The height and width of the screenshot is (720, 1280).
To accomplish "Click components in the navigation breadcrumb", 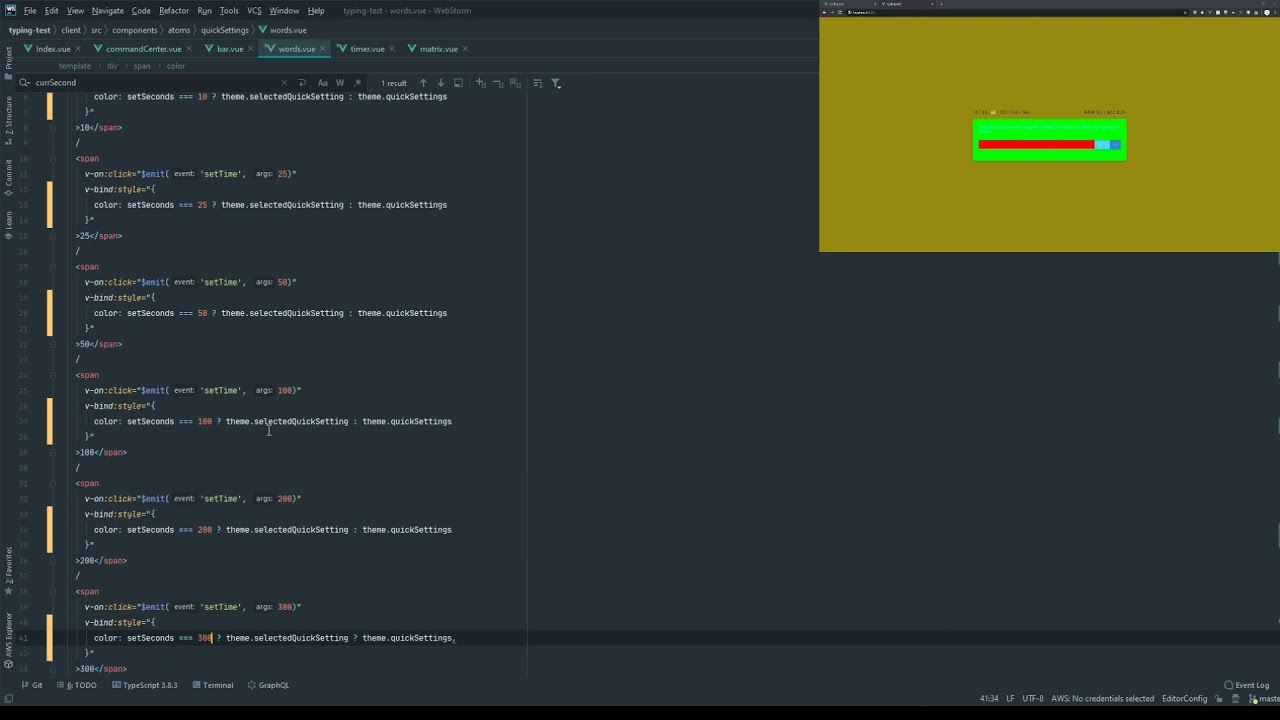I will [137, 30].
